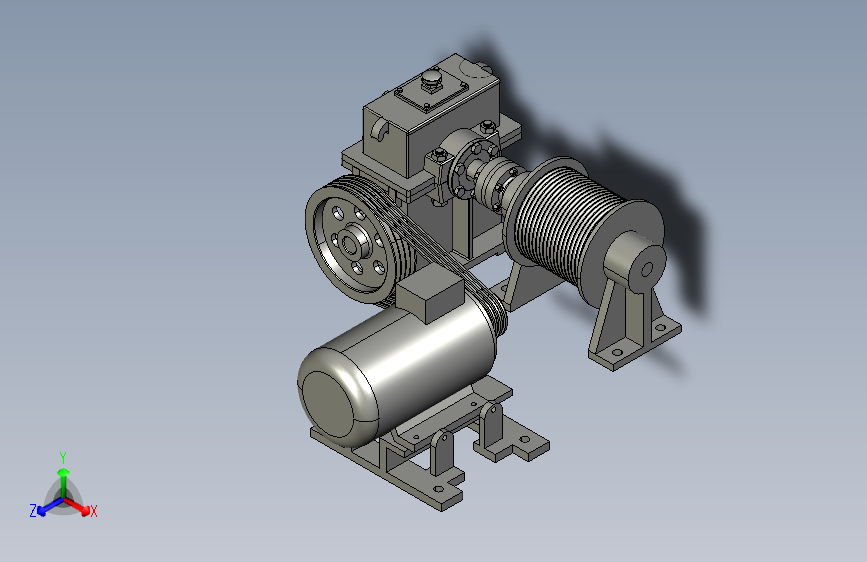Select the rectangular junction box on the motor
The height and width of the screenshot is (562, 867).
(430, 295)
